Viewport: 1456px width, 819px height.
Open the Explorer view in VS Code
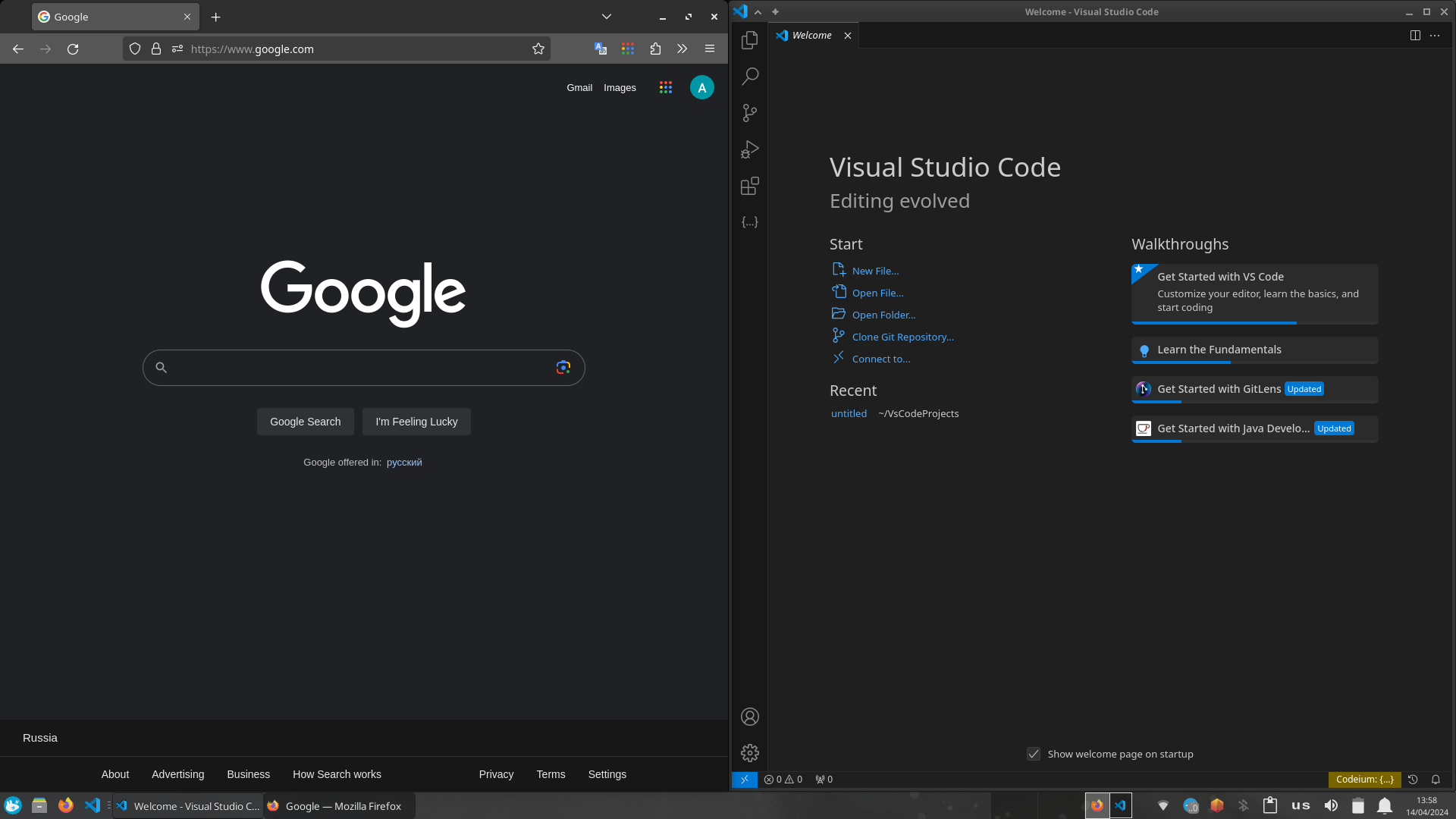[x=749, y=40]
